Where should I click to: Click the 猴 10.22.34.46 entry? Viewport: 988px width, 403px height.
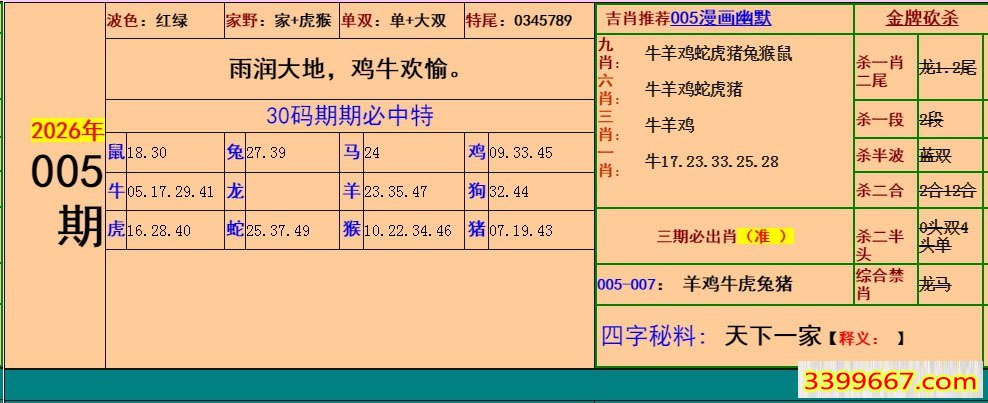pyautogui.click(x=398, y=230)
